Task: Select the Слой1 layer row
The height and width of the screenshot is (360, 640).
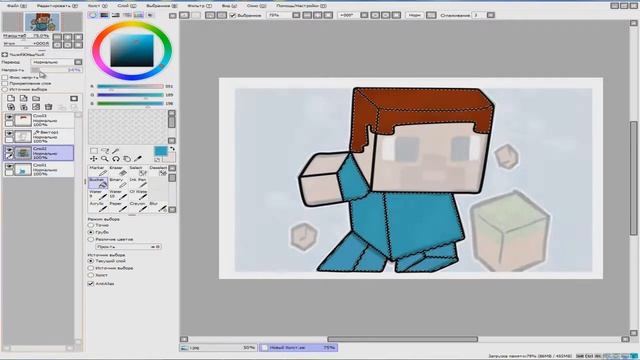Action: pos(39,169)
